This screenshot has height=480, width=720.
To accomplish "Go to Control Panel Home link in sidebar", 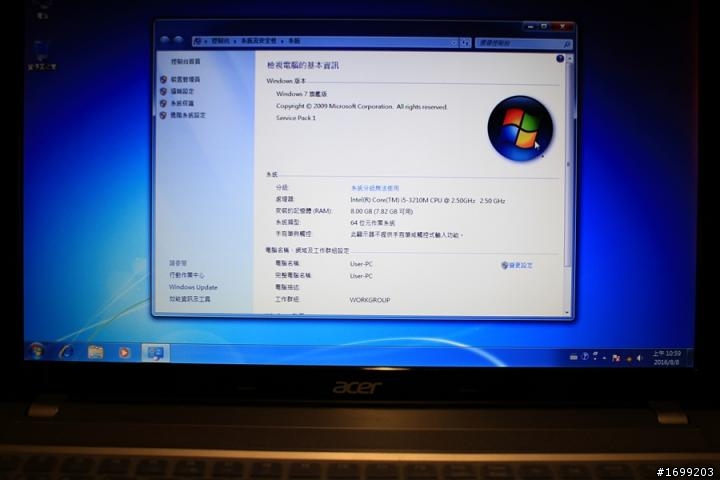I will [186, 62].
